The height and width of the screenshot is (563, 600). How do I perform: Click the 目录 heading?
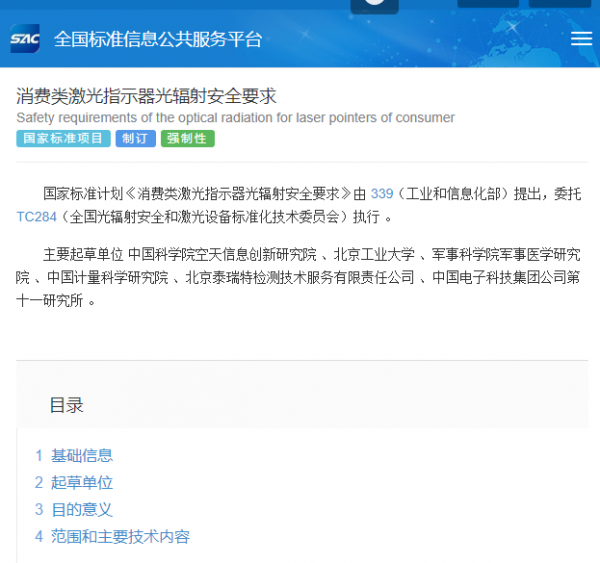(66, 405)
